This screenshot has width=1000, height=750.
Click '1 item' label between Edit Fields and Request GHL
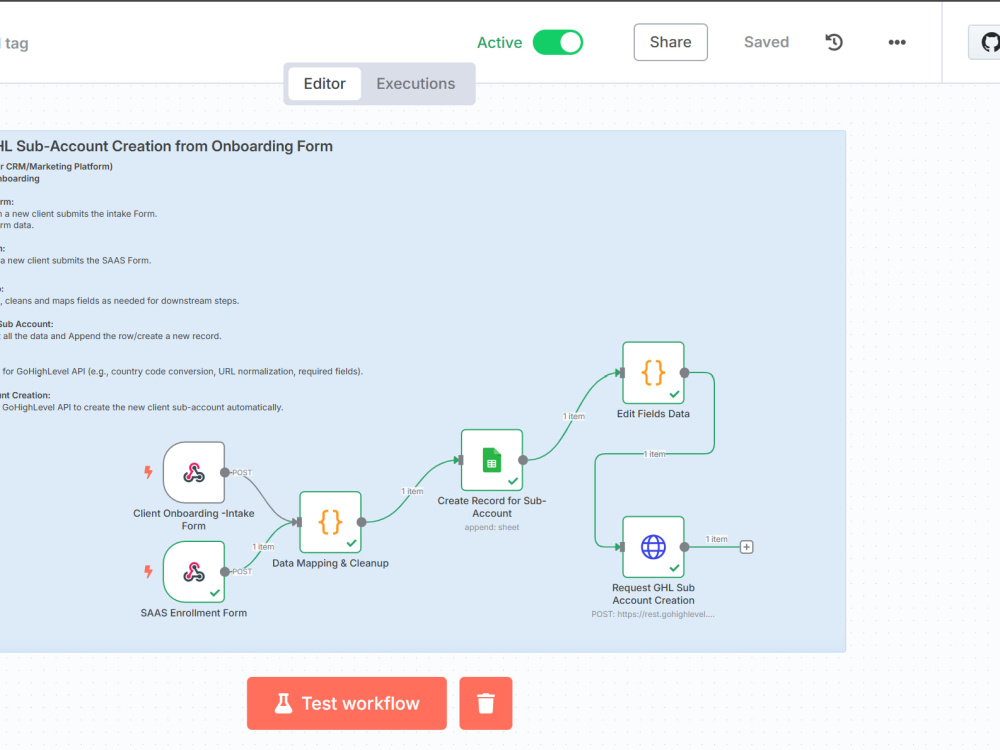(654, 454)
